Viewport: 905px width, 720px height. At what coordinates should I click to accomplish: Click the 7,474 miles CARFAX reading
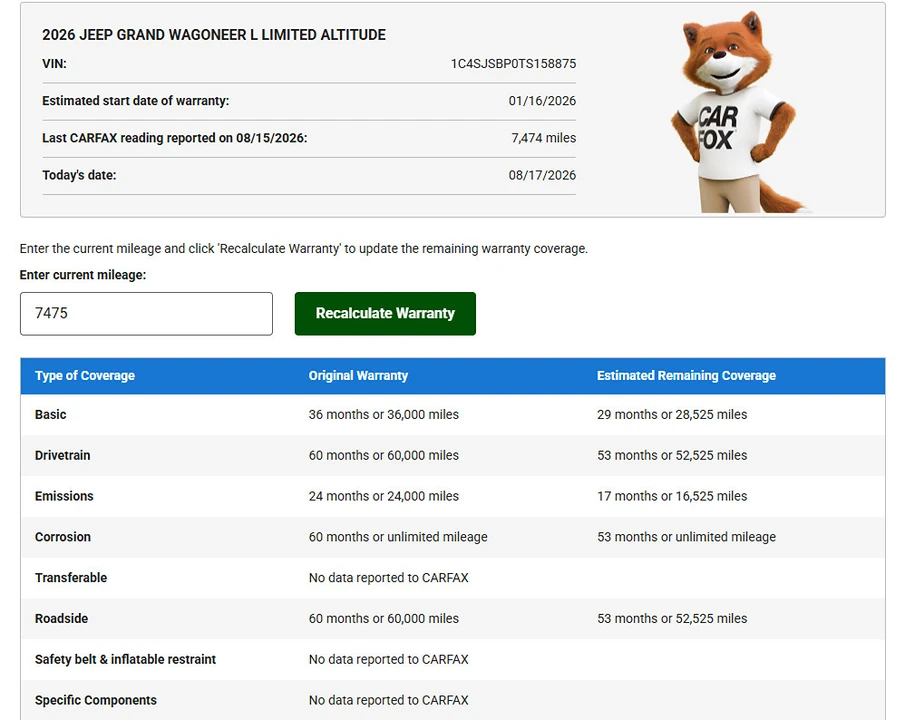coord(543,138)
